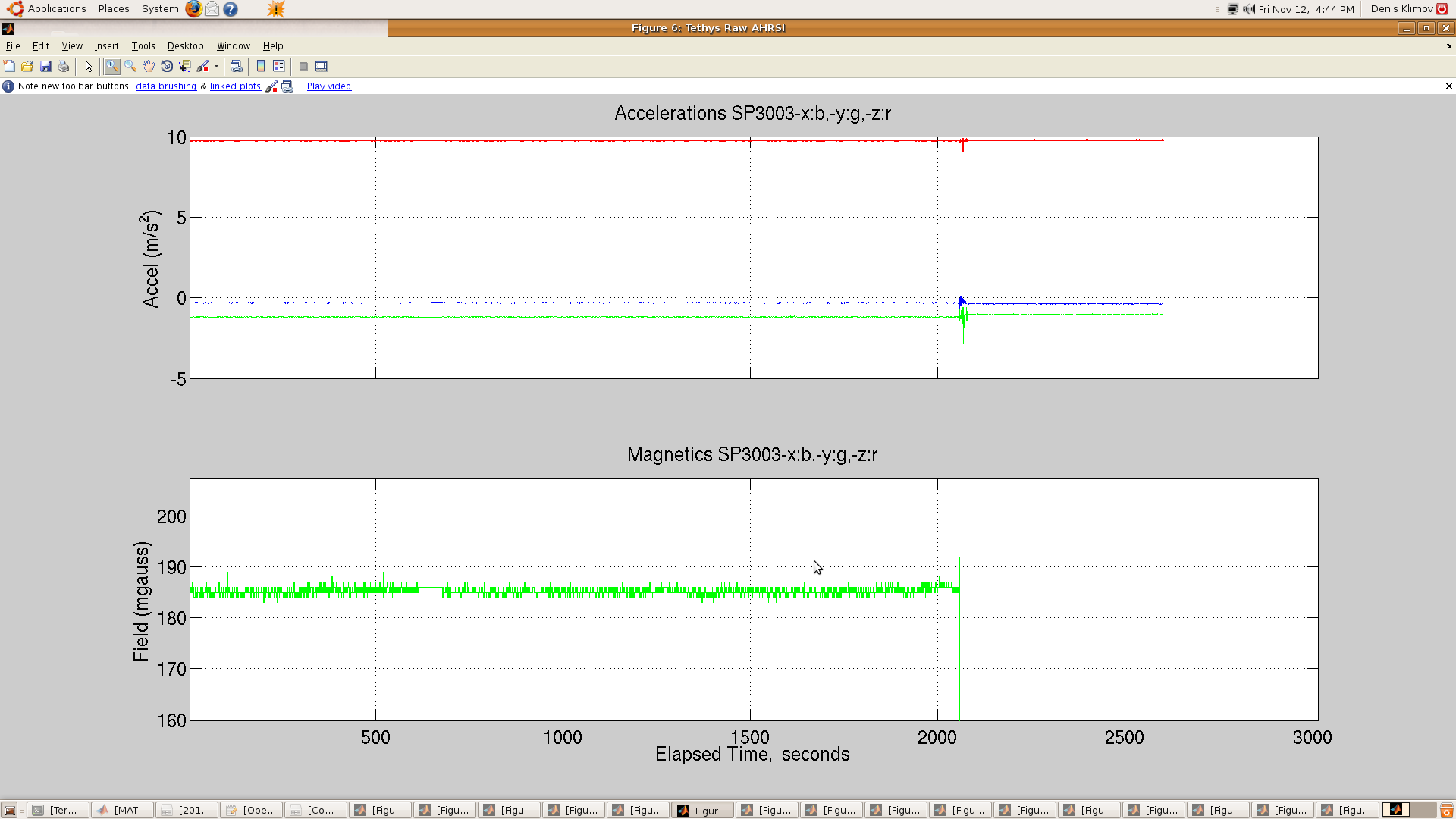Insert a legend from the toolbar
This screenshot has height=819, width=1456.
tap(279, 67)
